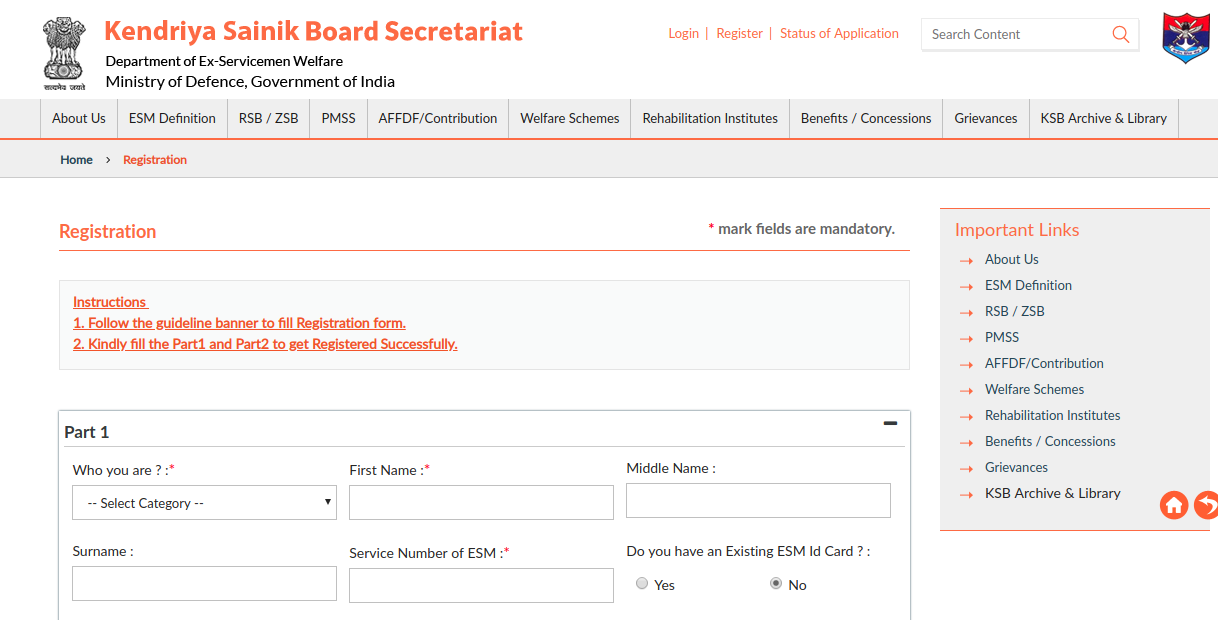Open the ESM Definition menu tab

tap(171, 118)
